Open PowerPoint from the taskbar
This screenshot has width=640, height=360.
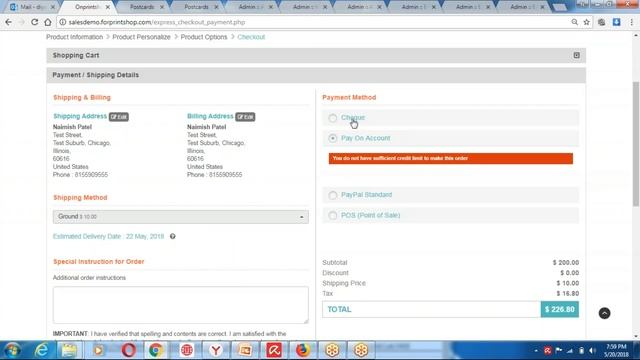[x=245, y=350]
